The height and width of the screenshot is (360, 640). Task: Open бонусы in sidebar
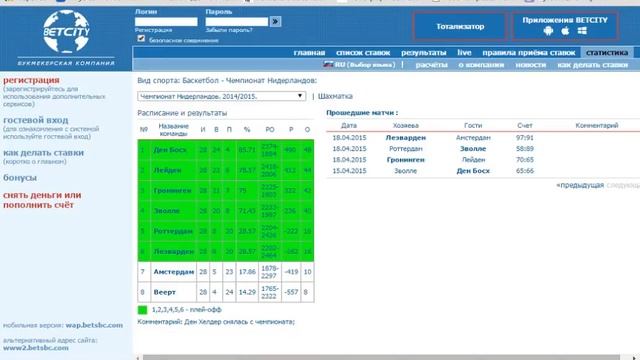coord(20,178)
